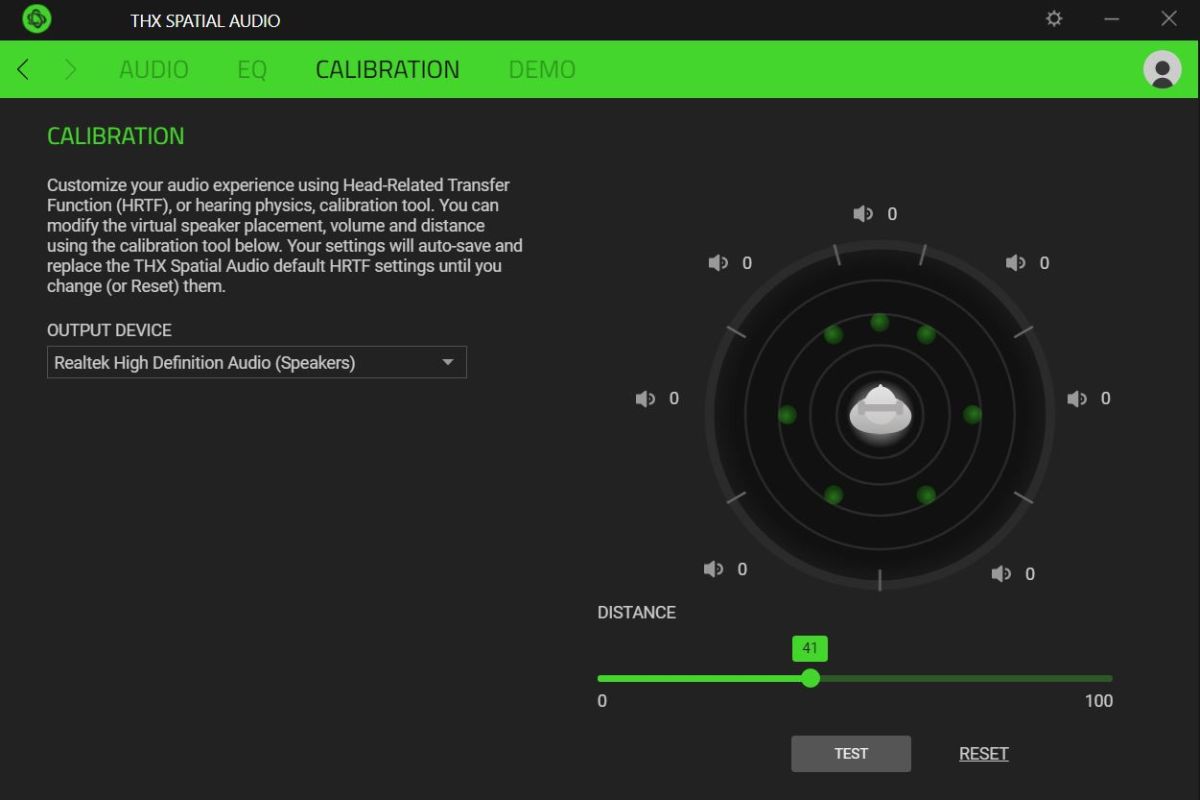This screenshot has width=1200, height=800.
Task: Click the upper-right speaker volume icon
Action: click(1015, 263)
